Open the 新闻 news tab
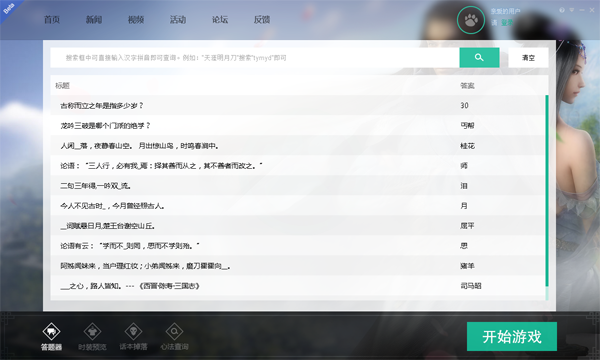The height and width of the screenshot is (360, 600). pos(94,20)
